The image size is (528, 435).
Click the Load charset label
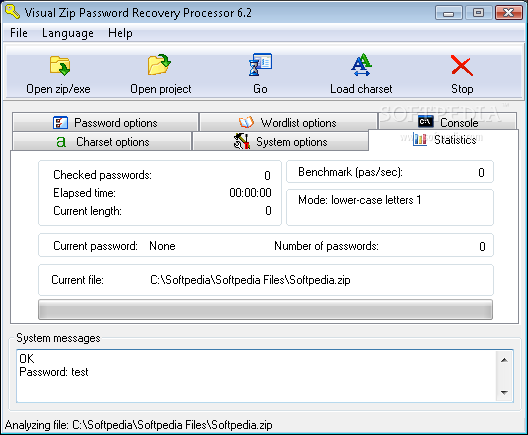point(361,89)
